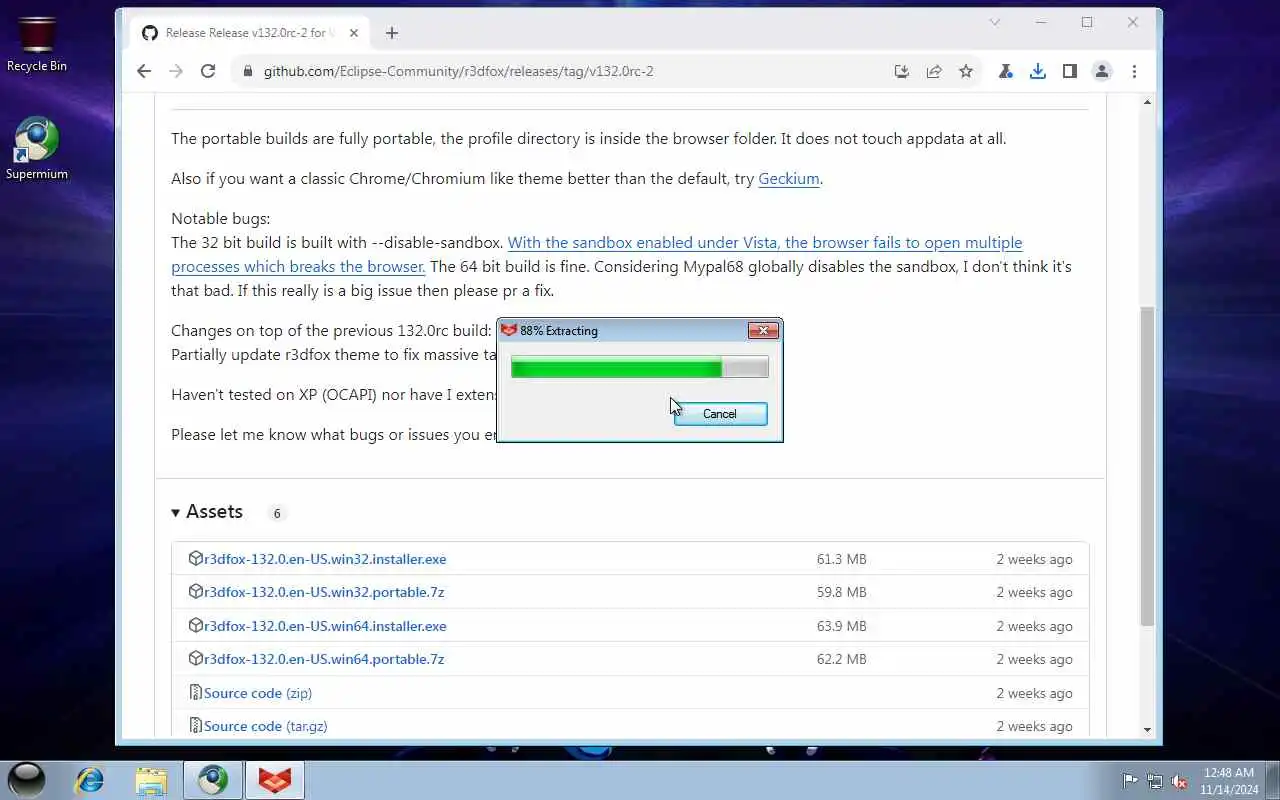Open the tab search dropdown chevron
1280x800 pixels.
995,22
